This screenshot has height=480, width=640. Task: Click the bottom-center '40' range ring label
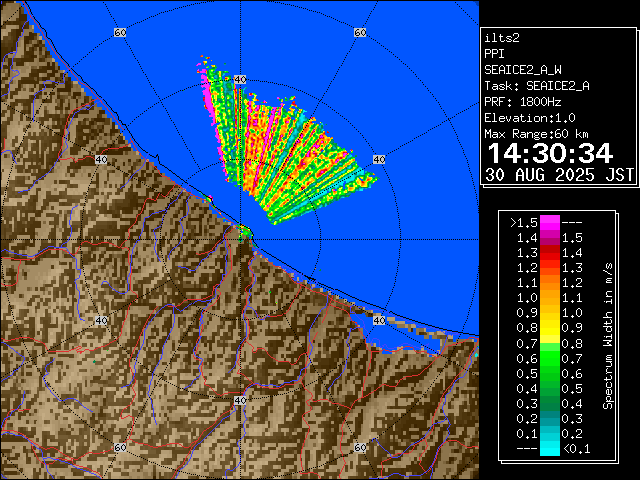(240, 400)
